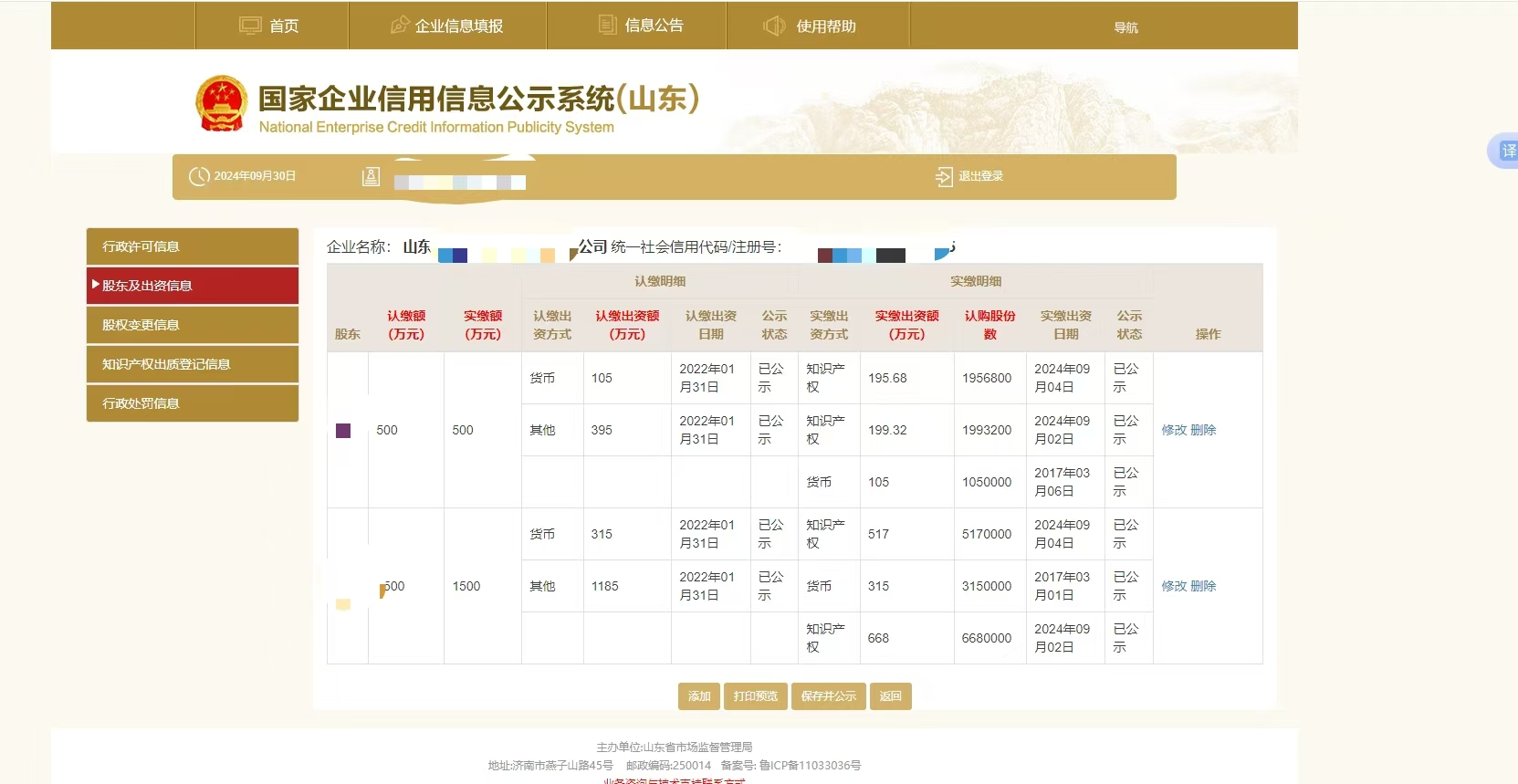1518x784 pixels.
Task: Click the 实缴明细 header group
Action: (x=976, y=281)
